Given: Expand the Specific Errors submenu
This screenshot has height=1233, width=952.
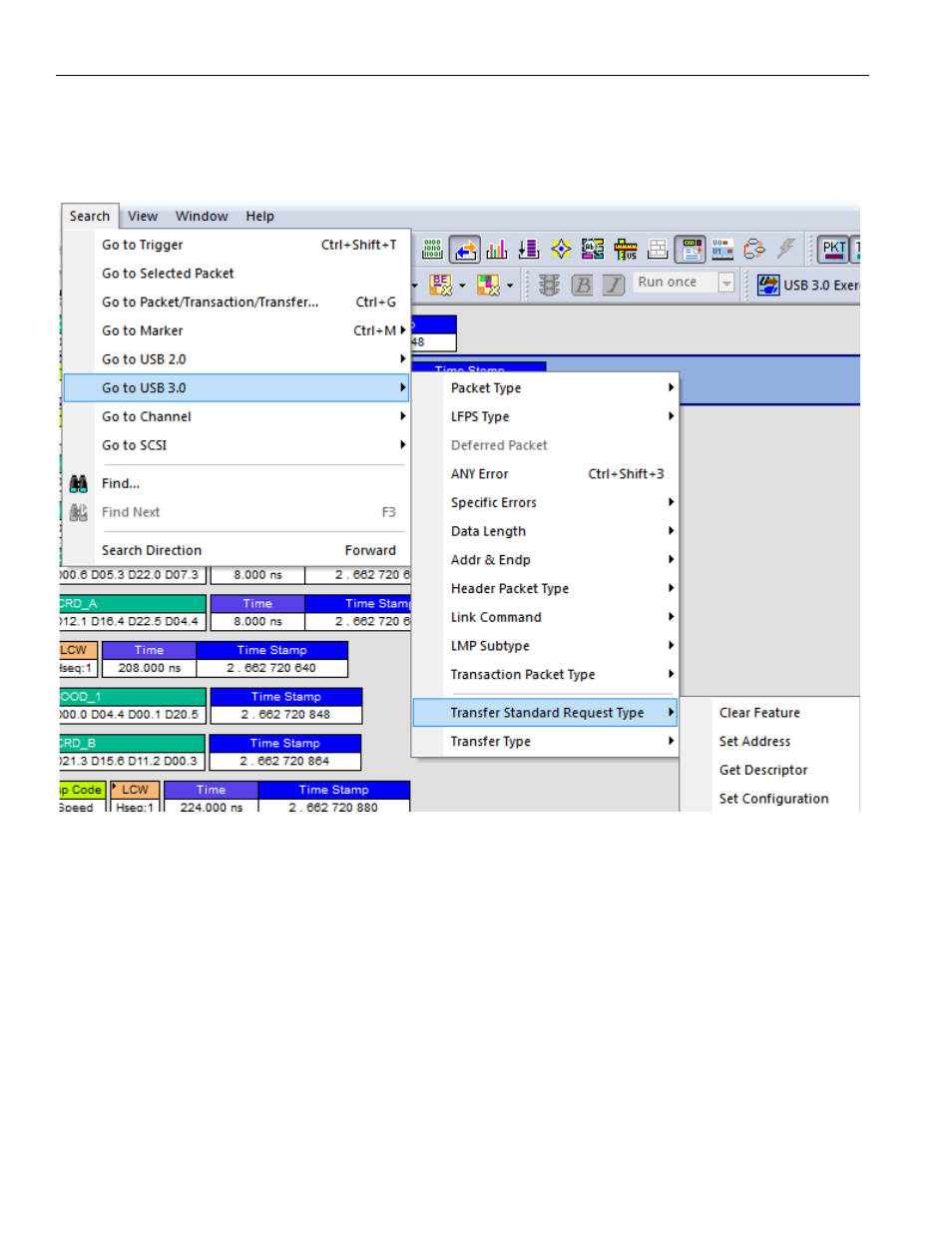Looking at the screenshot, I should [x=545, y=502].
